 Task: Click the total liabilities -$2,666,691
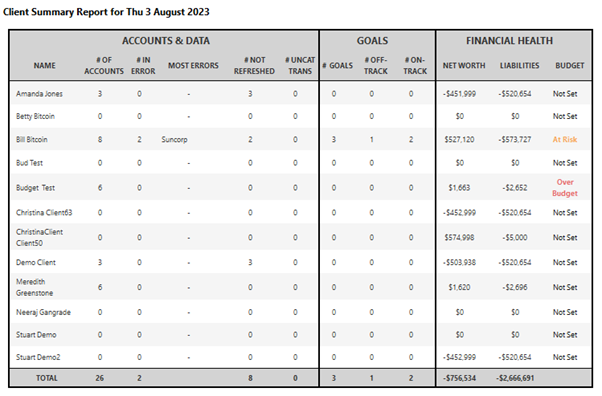[x=515, y=378]
